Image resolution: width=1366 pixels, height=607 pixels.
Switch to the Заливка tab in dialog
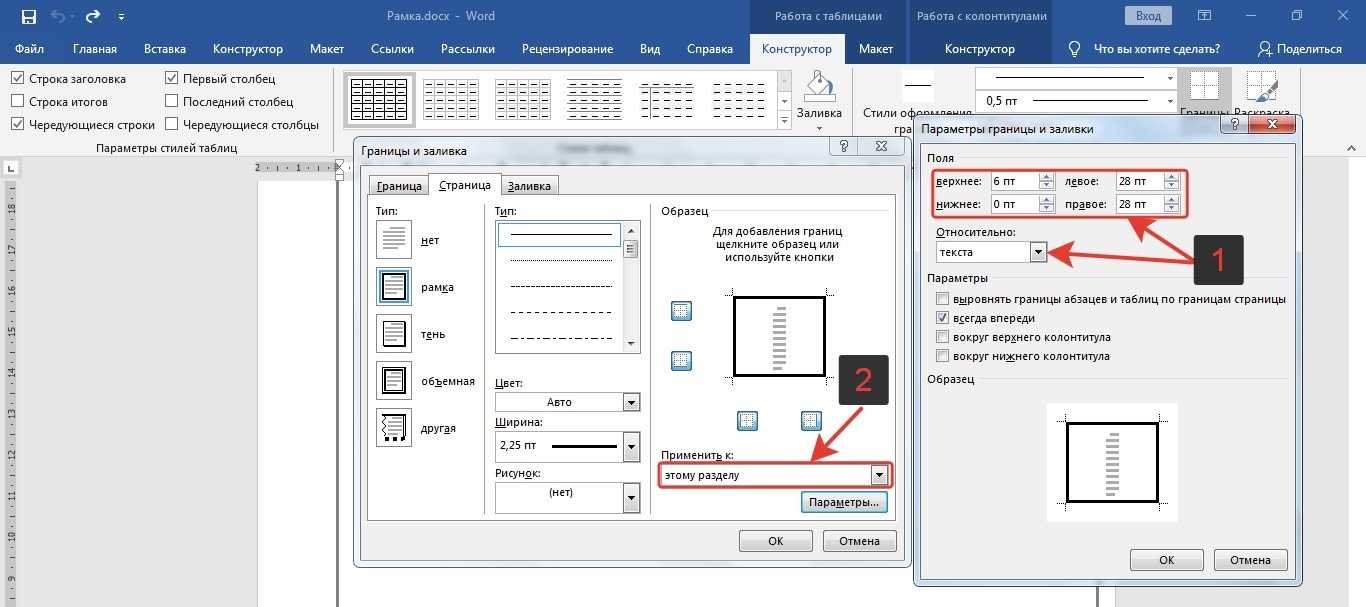click(x=528, y=186)
